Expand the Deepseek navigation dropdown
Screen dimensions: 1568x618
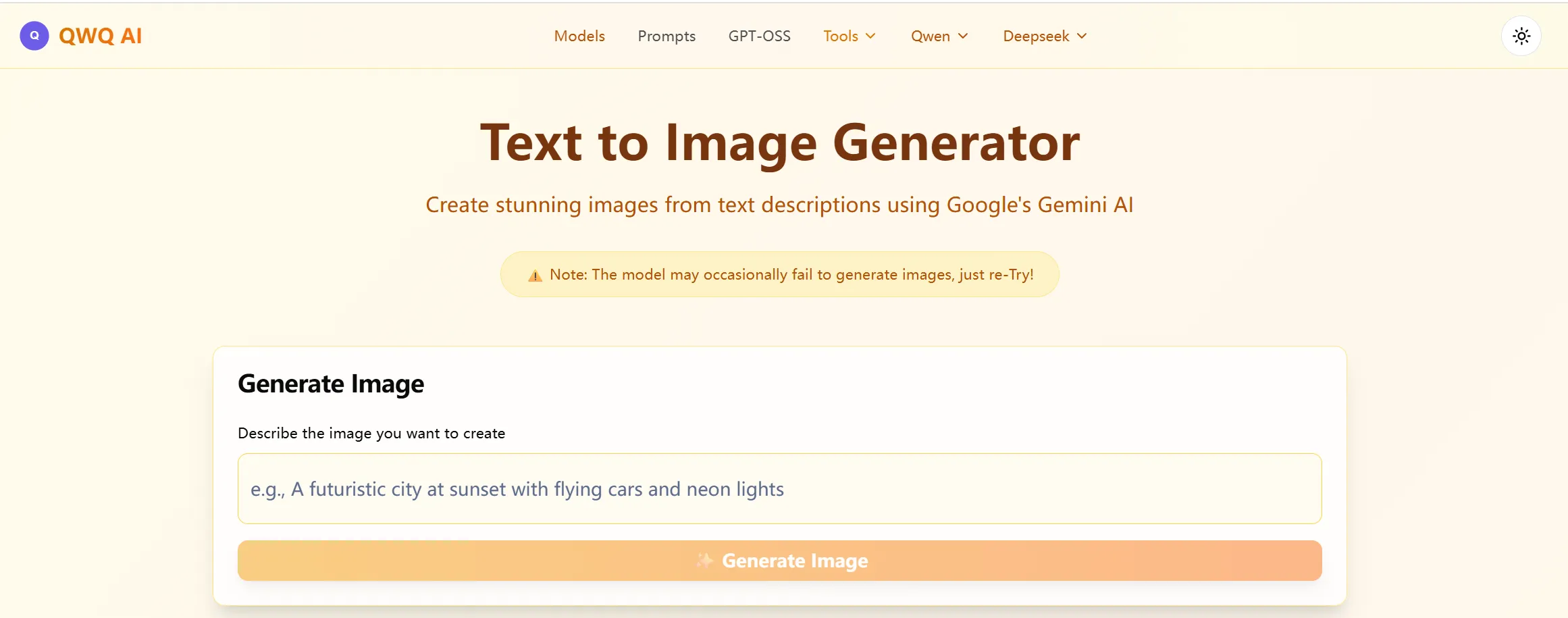coord(1044,36)
